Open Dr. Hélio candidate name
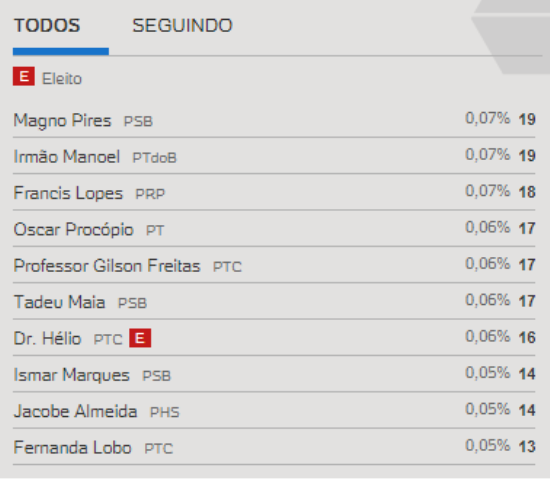This screenshot has height=480, width=550. 47,339
